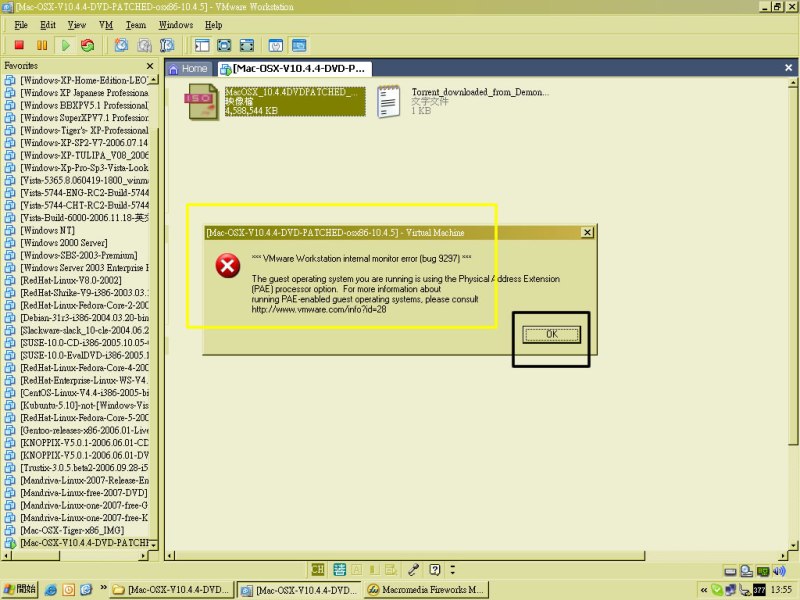Image resolution: width=800 pixels, height=600 pixels.
Task: Click the Reset virtual machine toolbar icon
Action: pyautogui.click(x=88, y=45)
